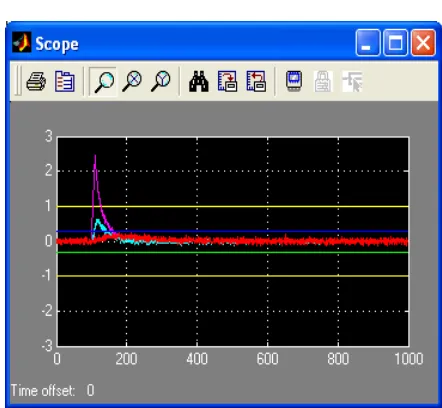Click Save current axes settings icon
Viewport: 442px width, 408px height.
tap(227, 81)
